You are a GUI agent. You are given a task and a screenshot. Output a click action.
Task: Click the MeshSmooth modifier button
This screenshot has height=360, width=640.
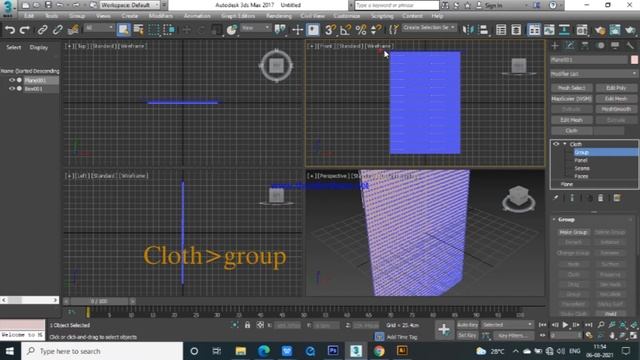click(x=616, y=109)
